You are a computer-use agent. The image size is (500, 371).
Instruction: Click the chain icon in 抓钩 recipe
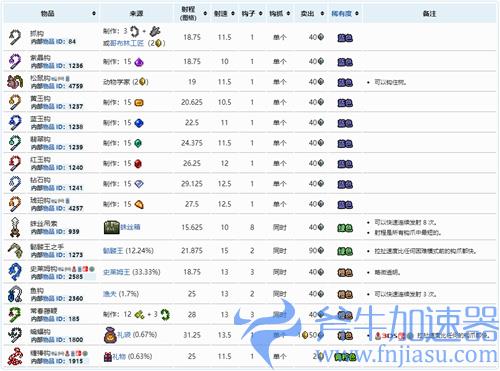[x=134, y=32]
